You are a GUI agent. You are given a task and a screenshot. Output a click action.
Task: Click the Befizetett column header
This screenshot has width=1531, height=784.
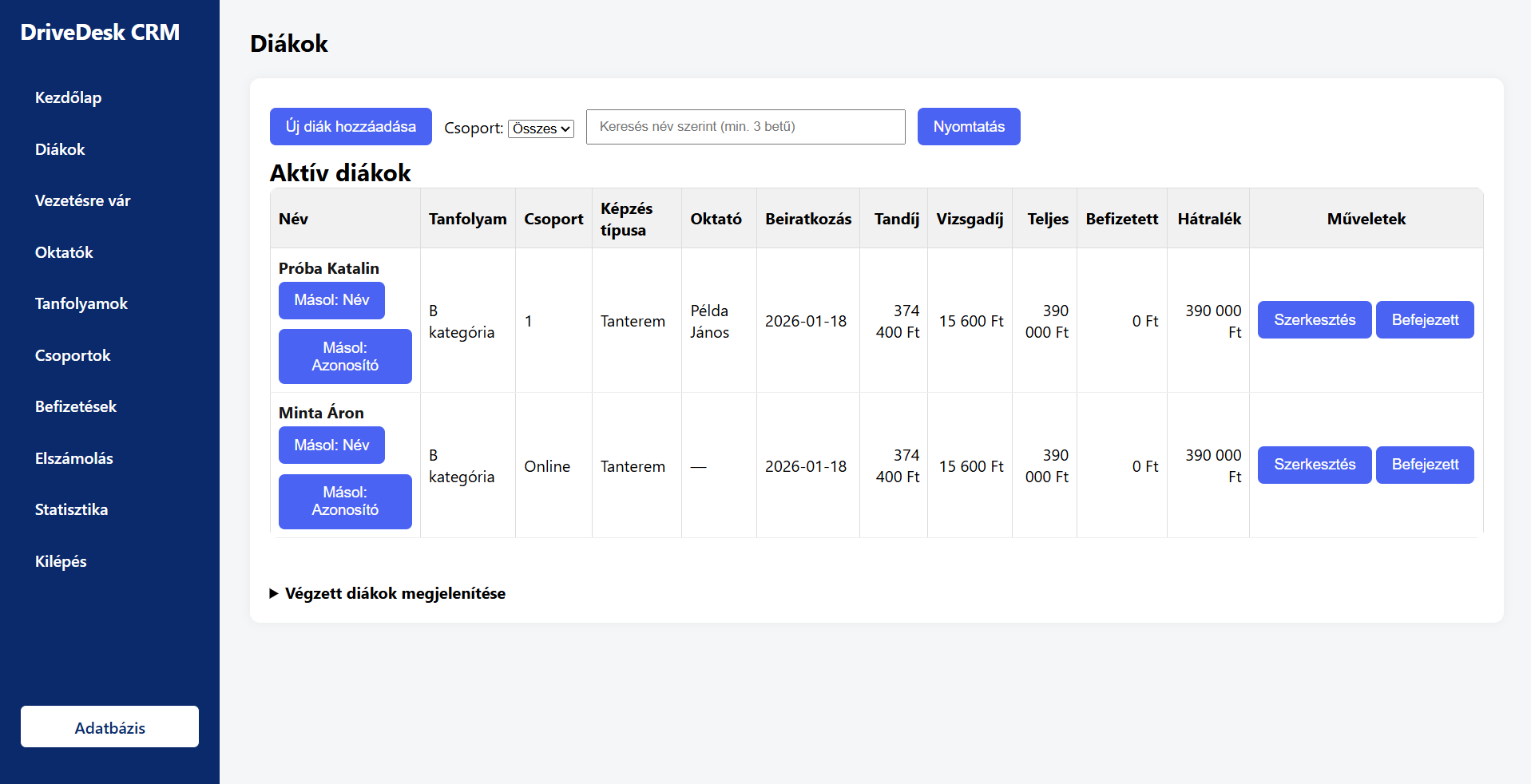1121,219
